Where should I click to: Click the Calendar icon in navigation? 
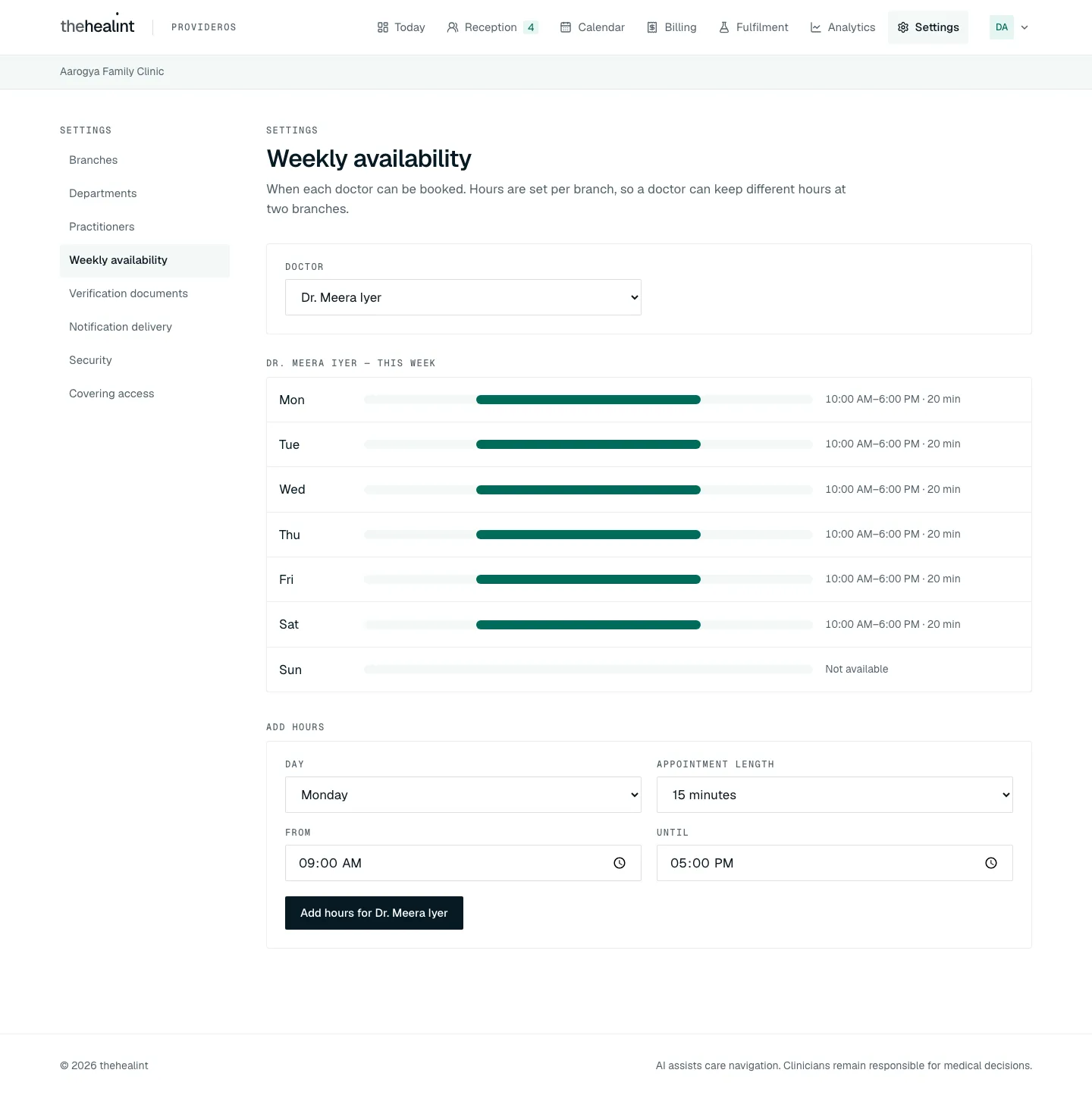point(566,27)
